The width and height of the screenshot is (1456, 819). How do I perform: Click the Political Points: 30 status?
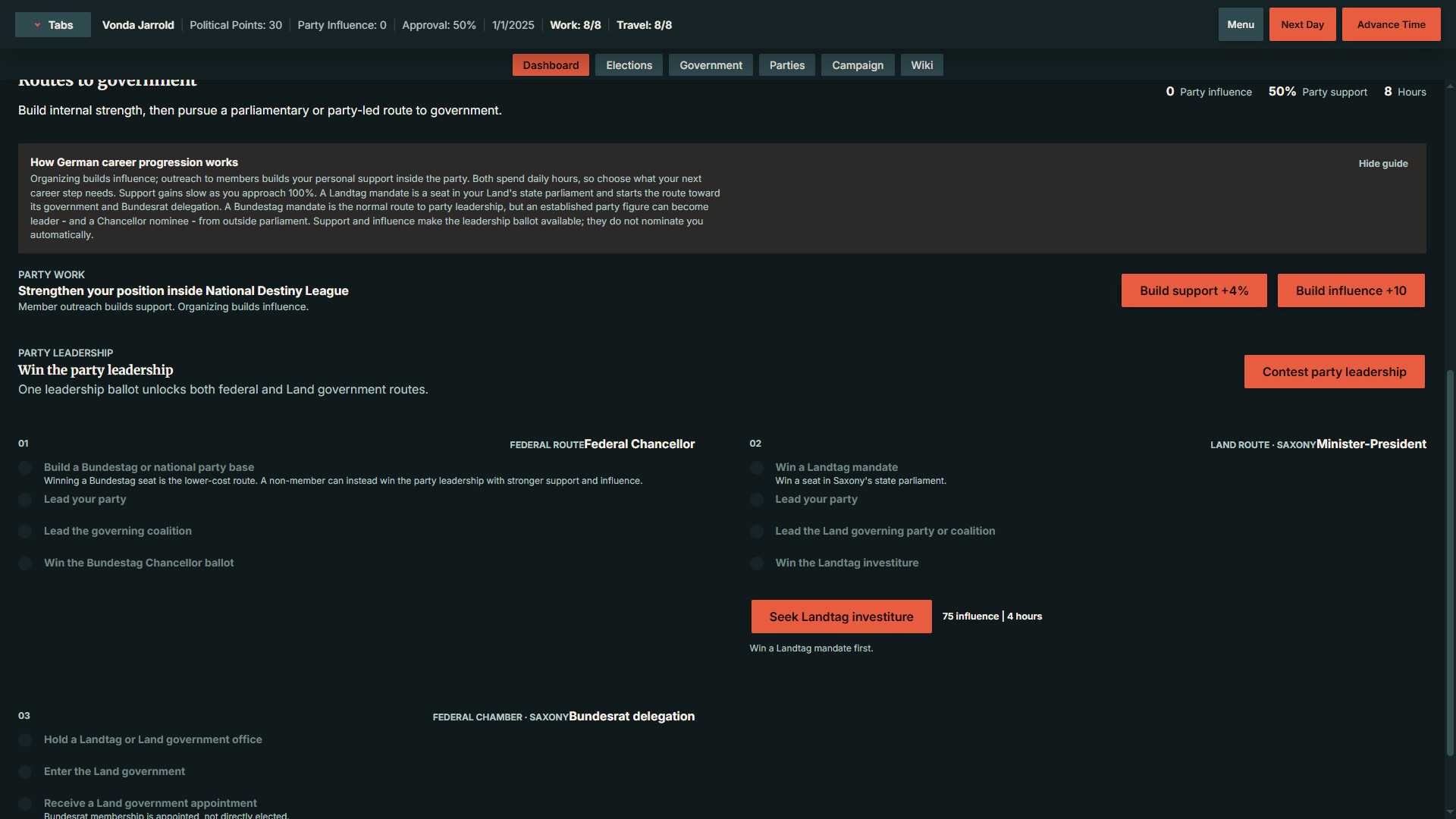click(236, 25)
